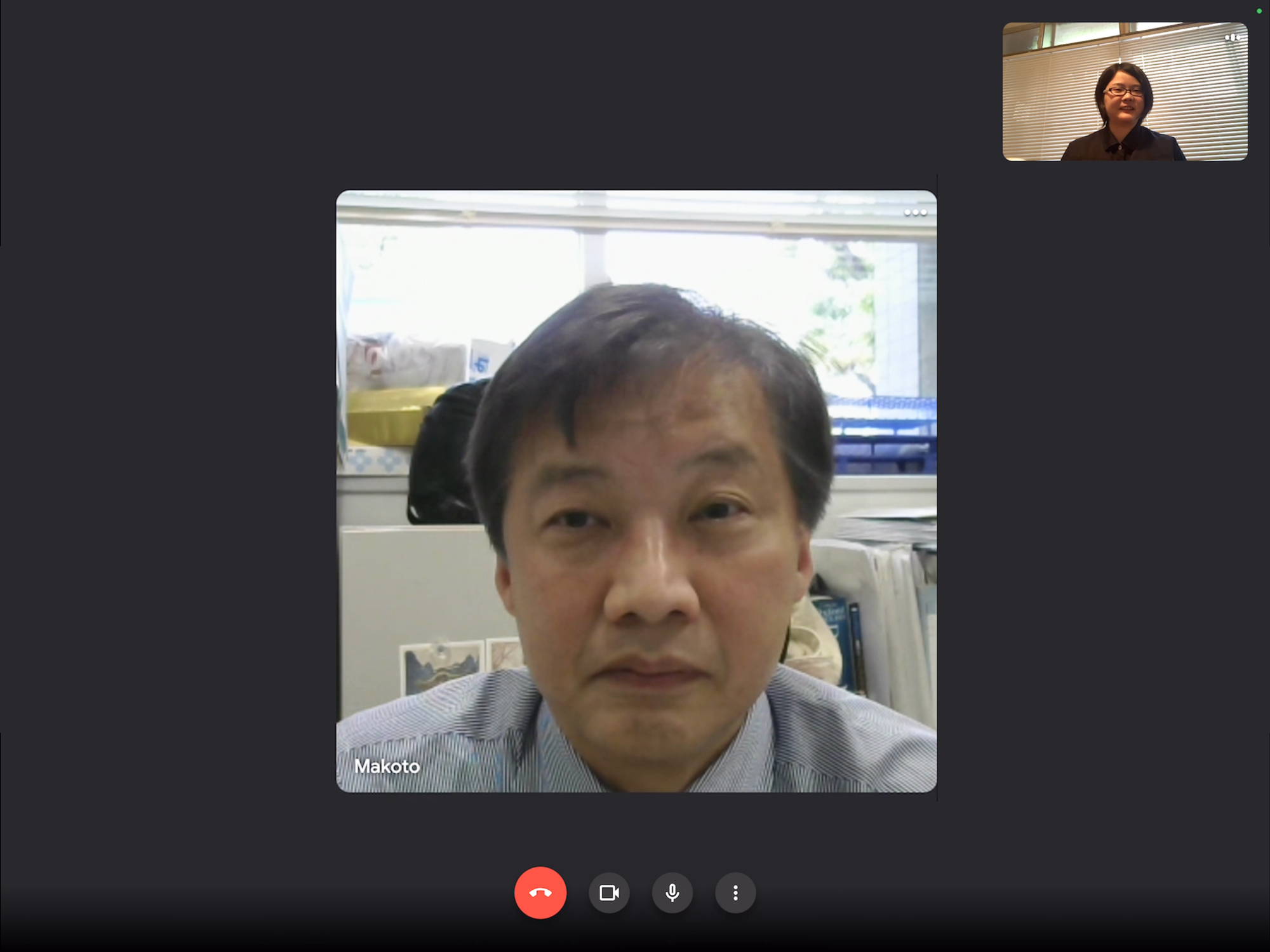Click the Makoto name label

tap(387, 767)
